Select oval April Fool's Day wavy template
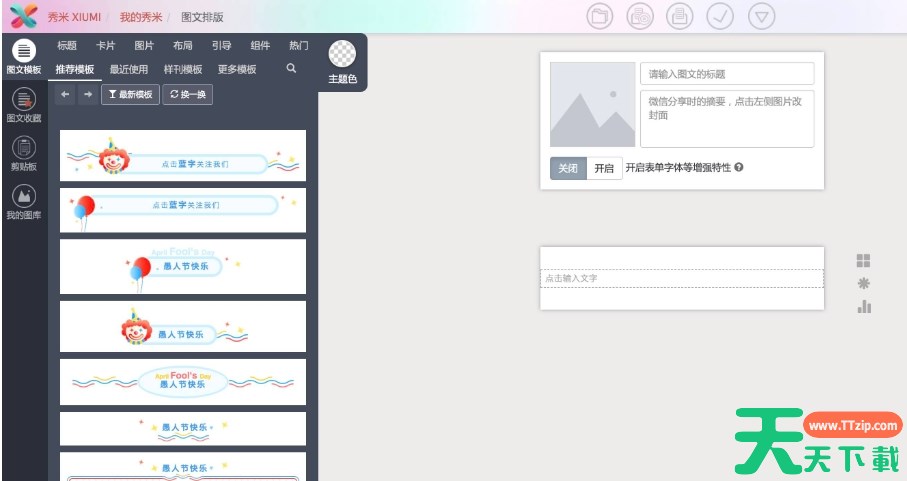 coord(183,382)
